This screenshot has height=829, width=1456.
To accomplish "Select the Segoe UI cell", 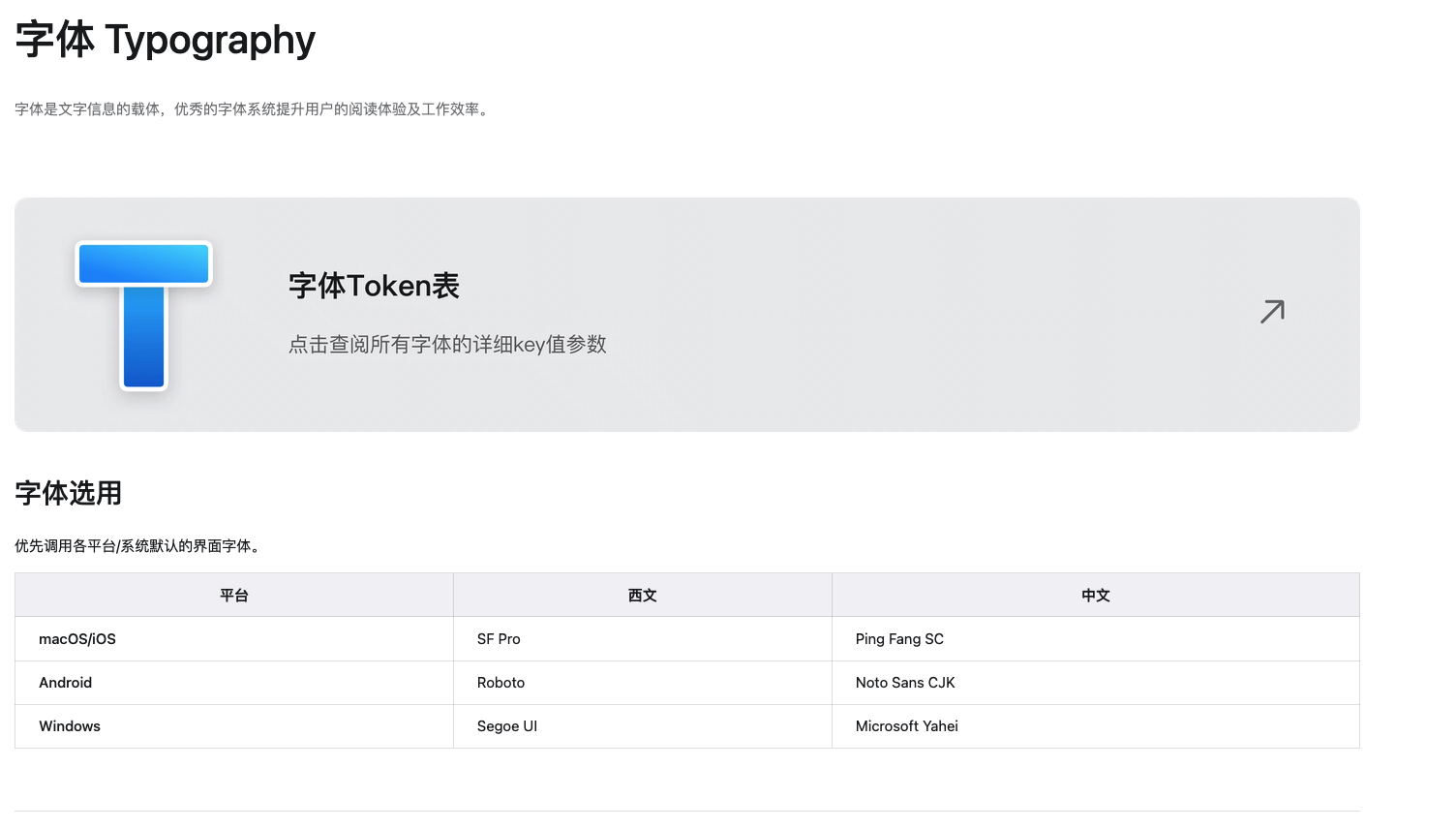I will pyautogui.click(x=643, y=726).
